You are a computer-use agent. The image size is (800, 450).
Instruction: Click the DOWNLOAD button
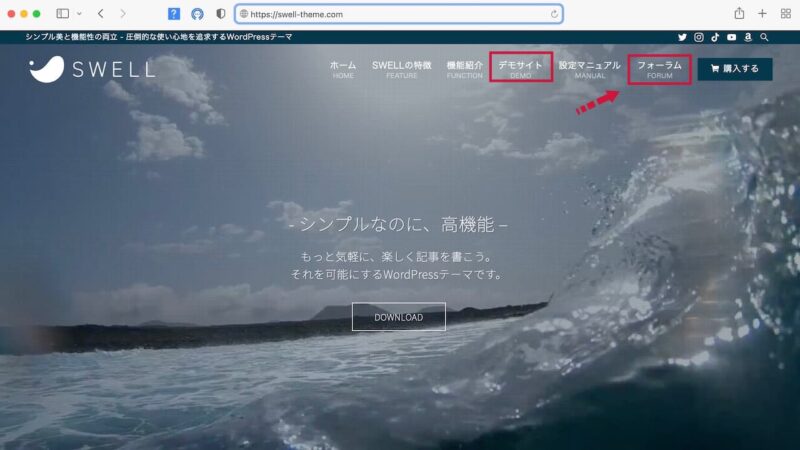point(398,317)
